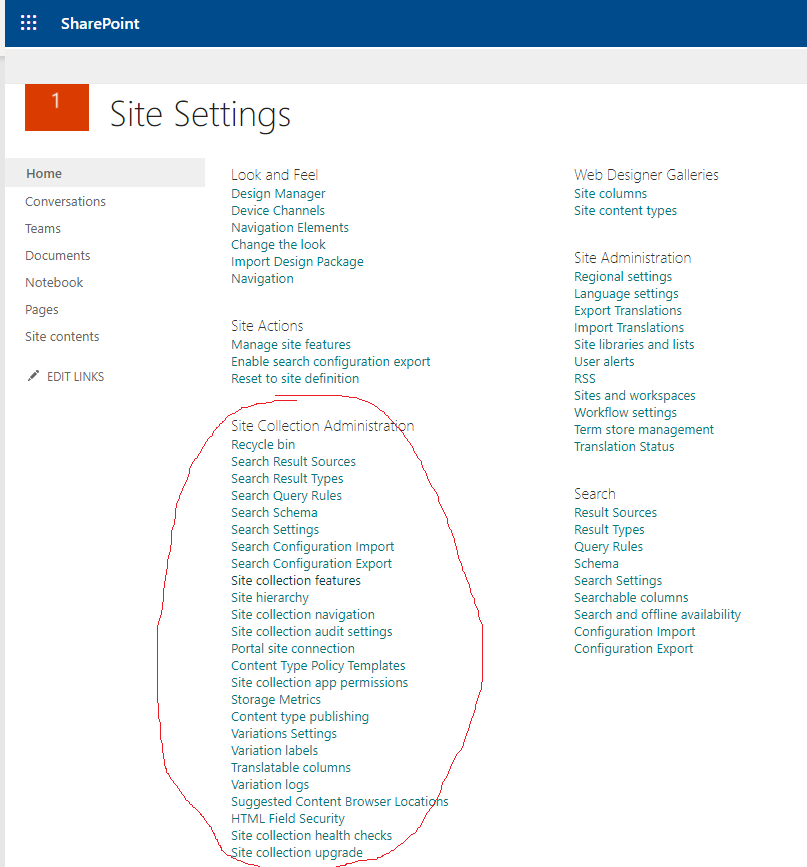Open Sites and workspaces

(635, 396)
